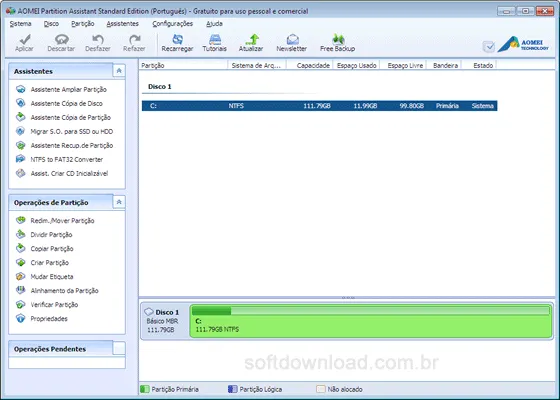
Task: Click the NTFS file system cell
Action: (x=236, y=106)
